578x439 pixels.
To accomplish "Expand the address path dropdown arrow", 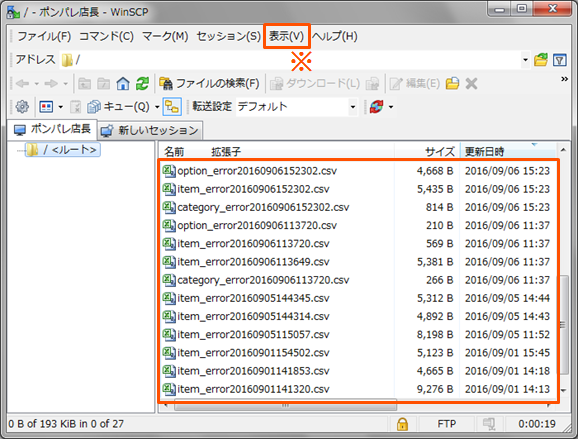I will 525,60.
